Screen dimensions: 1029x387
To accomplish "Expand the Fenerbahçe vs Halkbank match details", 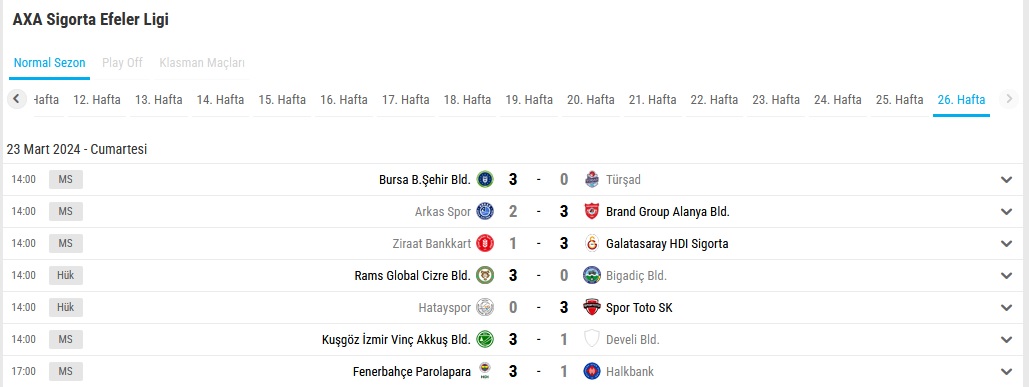I will (x=1007, y=371).
